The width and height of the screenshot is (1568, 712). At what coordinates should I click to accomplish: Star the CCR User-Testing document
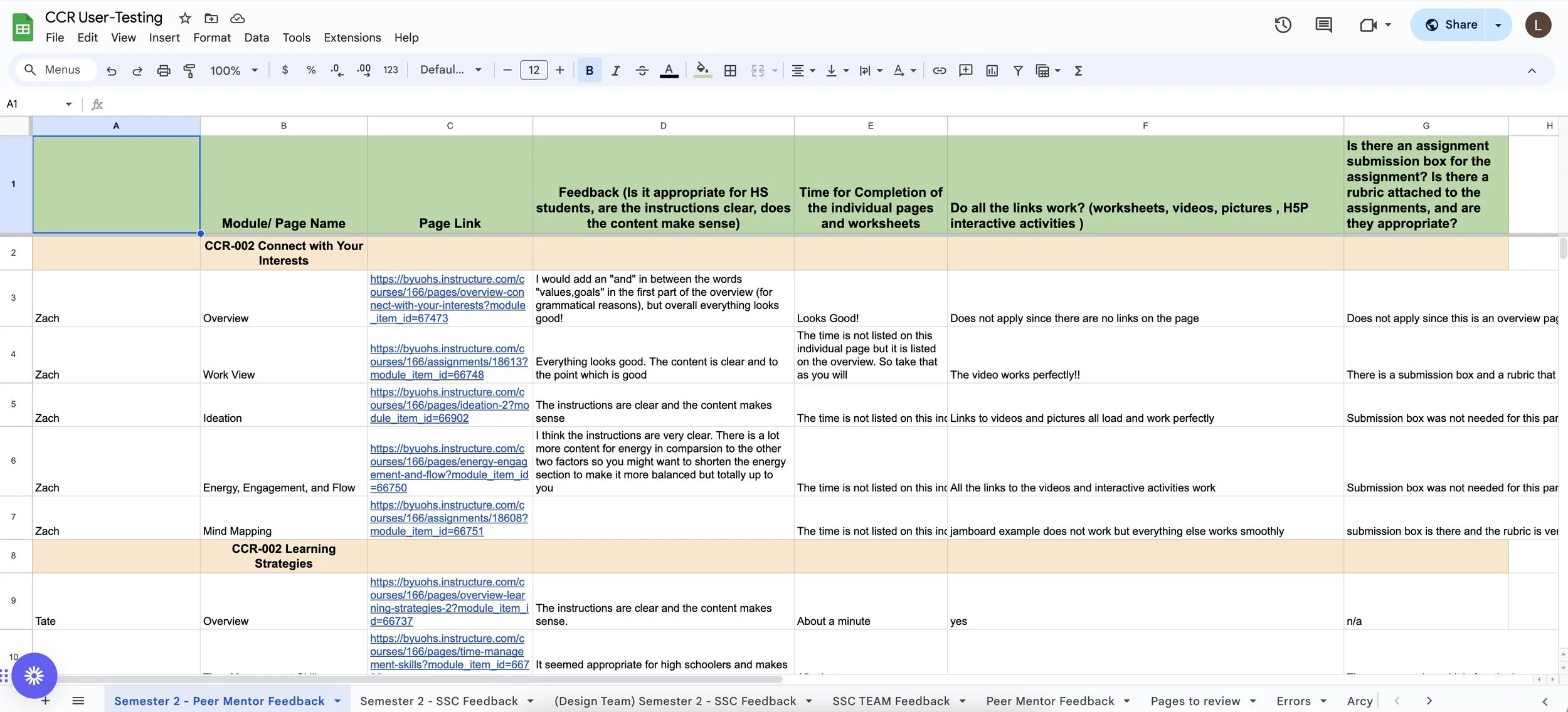pos(184,18)
